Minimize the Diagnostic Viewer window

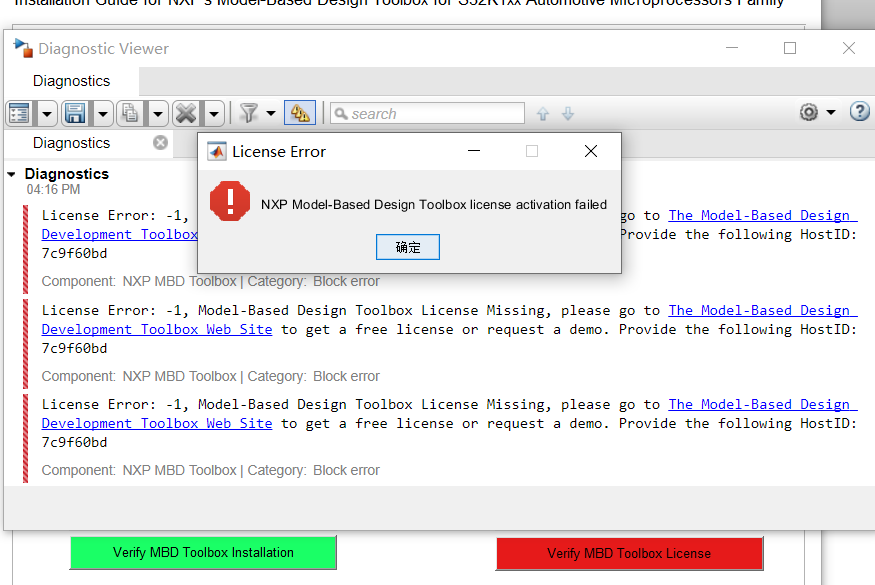(732, 48)
